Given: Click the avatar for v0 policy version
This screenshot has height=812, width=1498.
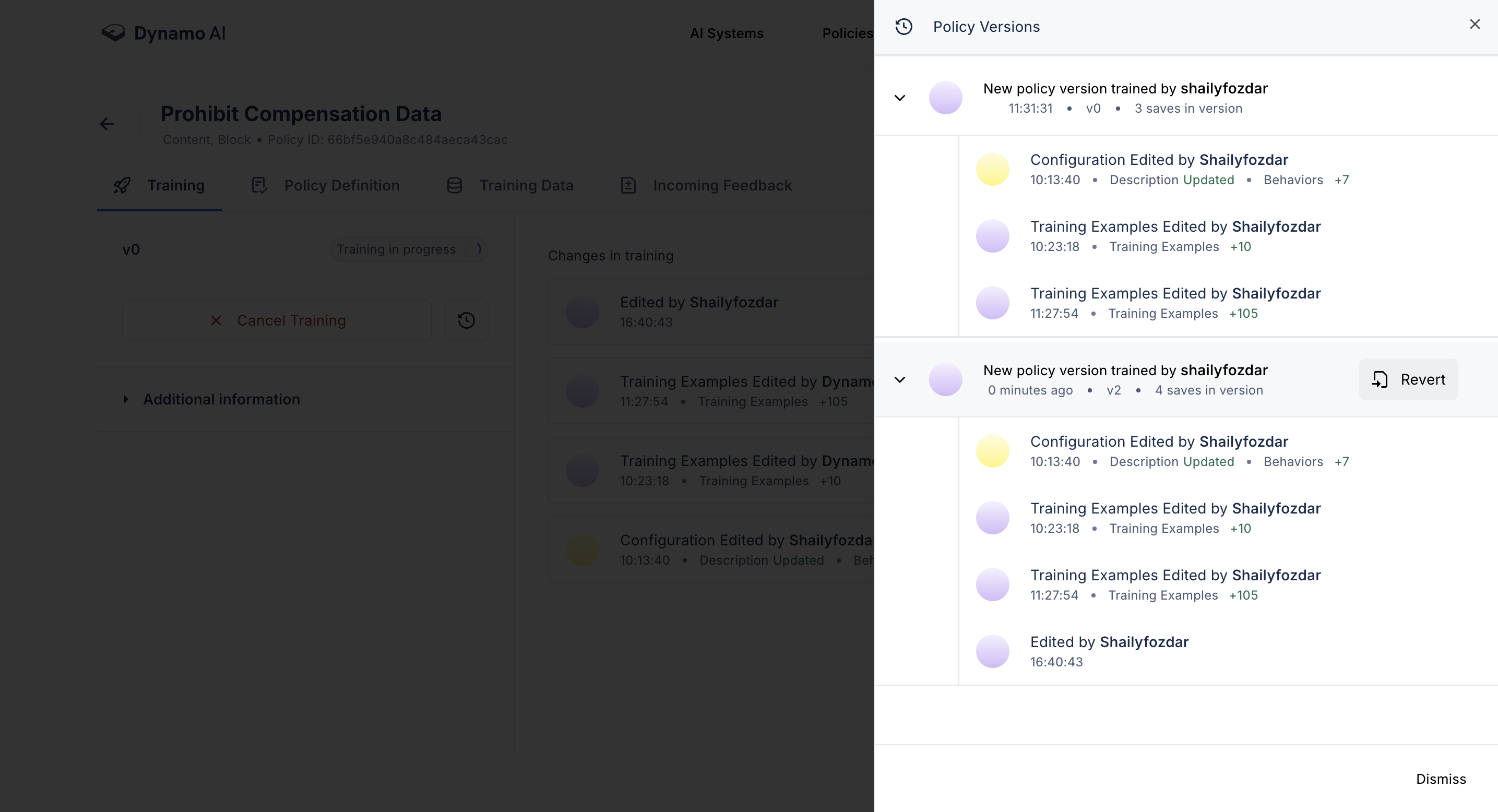Looking at the screenshot, I should click(x=946, y=98).
